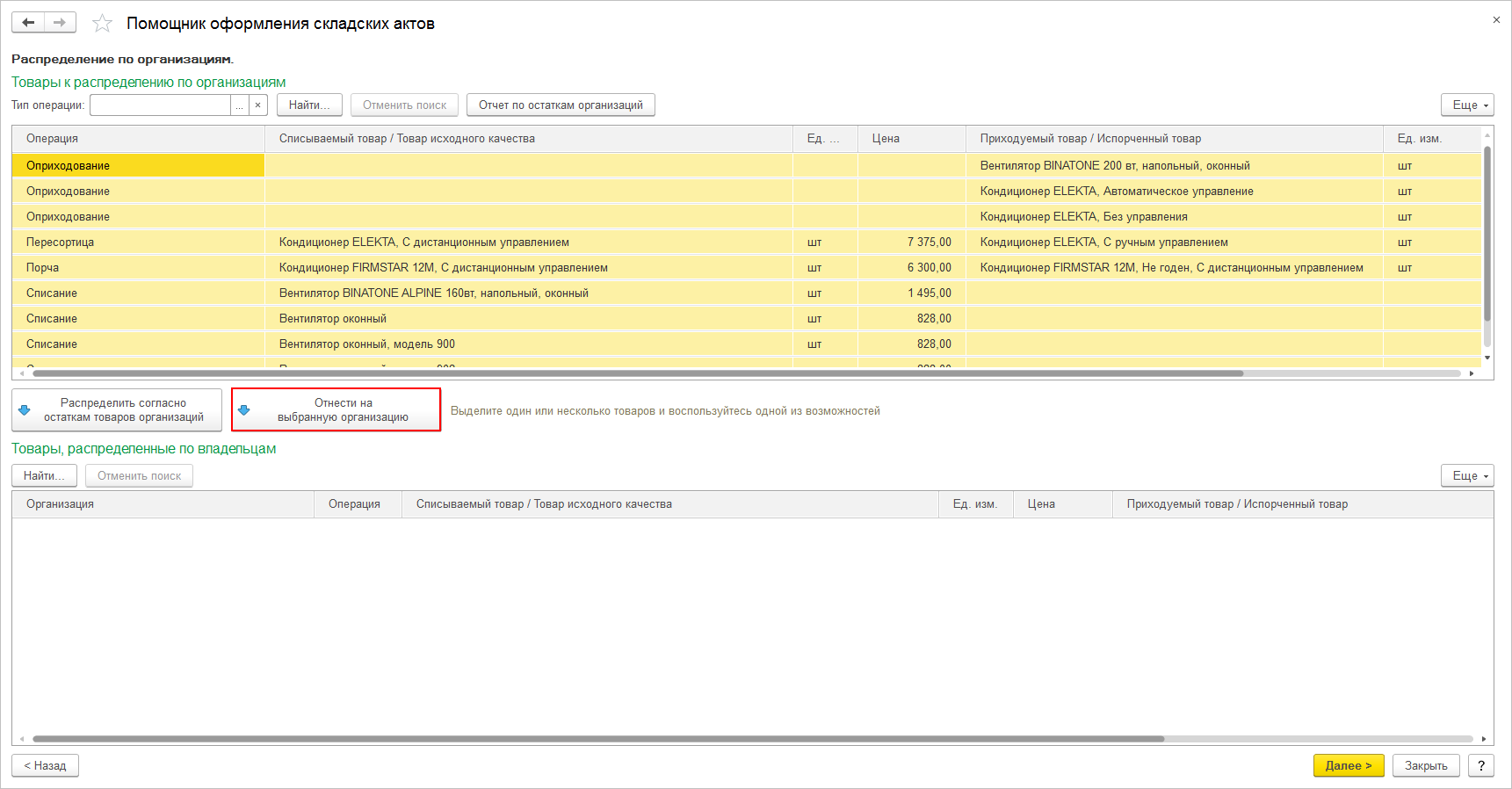Select Кондиционер ELEKTA, Автоматическое управление cell
Image resolution: width=1512 pixels, height=789 pixels.
click(x=1175, y=192)
